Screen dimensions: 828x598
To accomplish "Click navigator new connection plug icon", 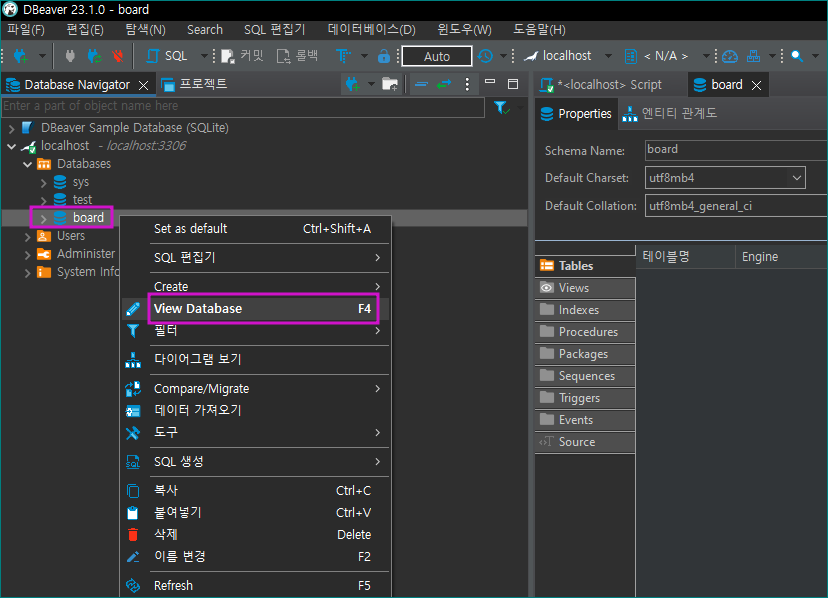I will coord(352,84).
